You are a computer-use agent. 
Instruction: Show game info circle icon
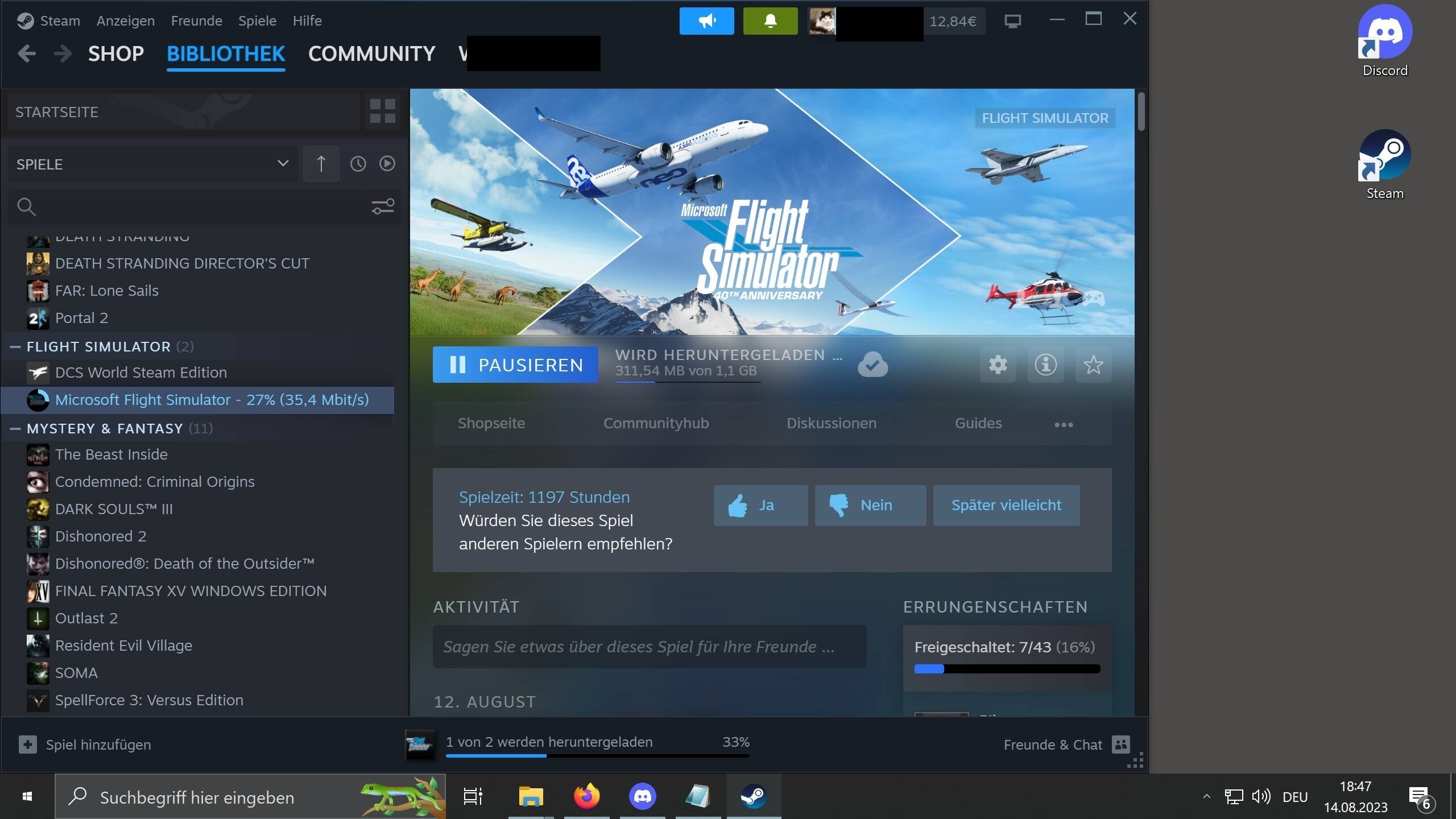click(x=1045, y=365)
